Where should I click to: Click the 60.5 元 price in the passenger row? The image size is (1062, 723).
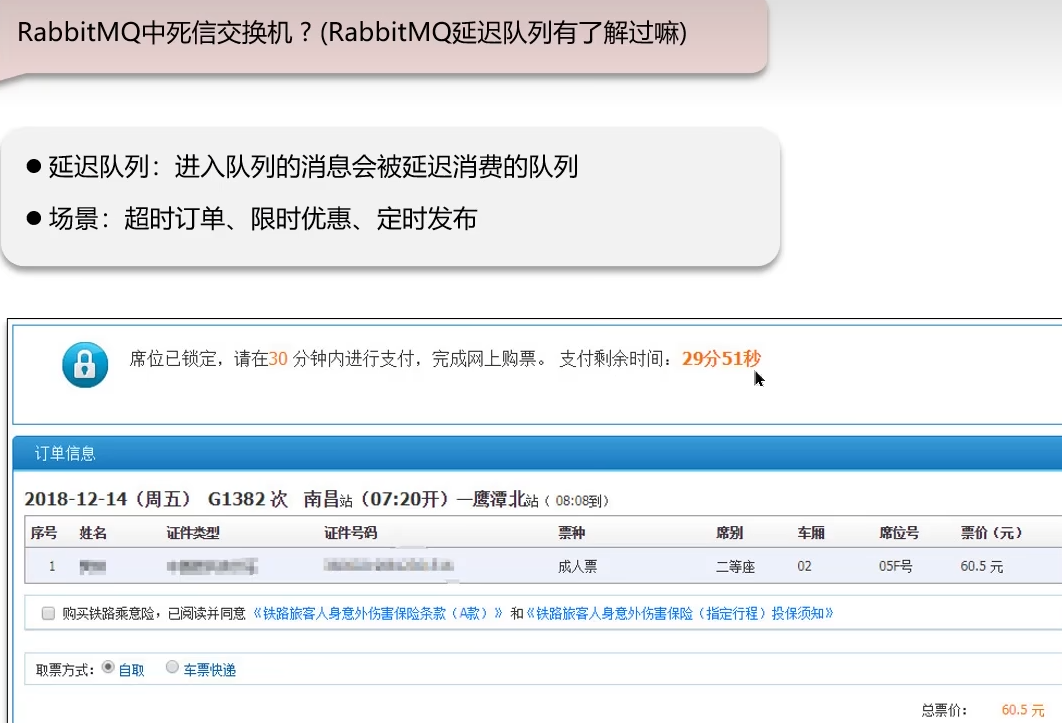coord(981,566)
